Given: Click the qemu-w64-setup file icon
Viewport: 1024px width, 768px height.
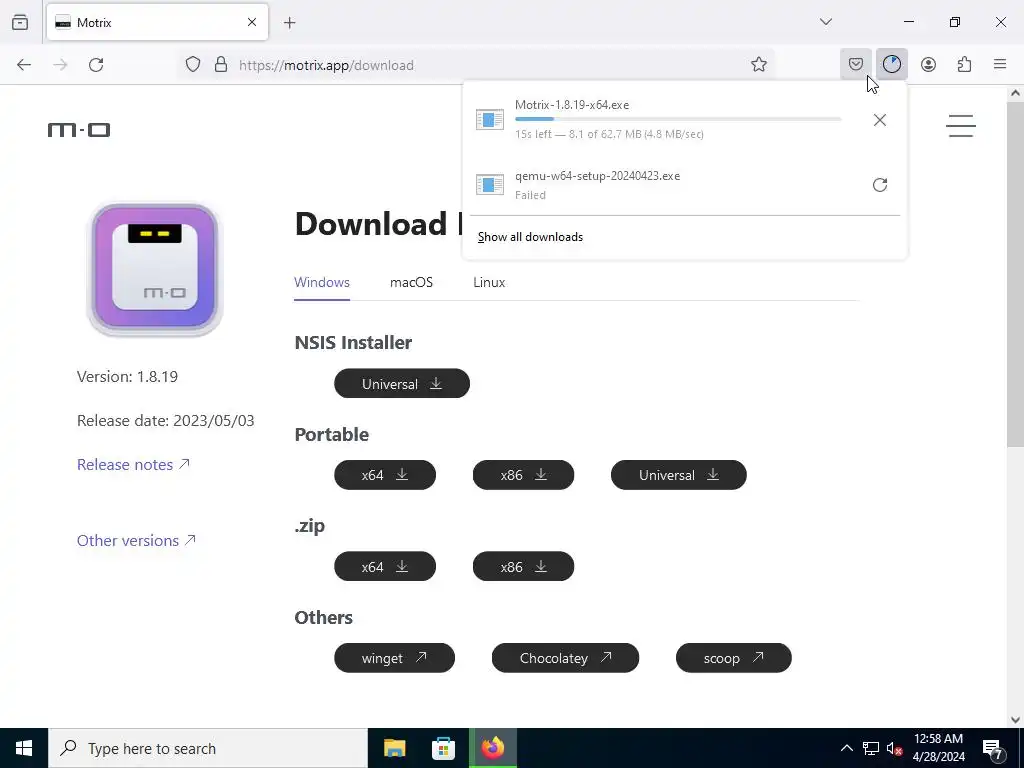Looking at the screenshot, I should point(490,185).
